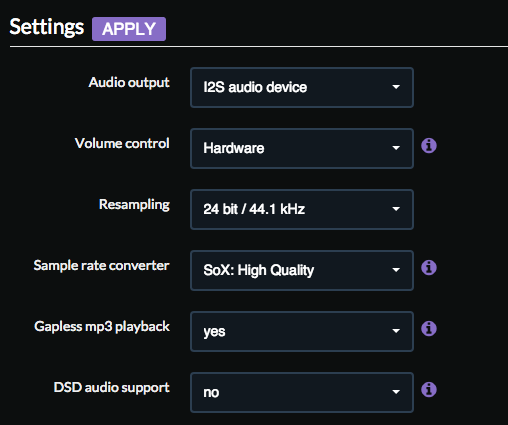Expand the Volume control Hardware dropdown
Viewport: 508px width, 425px height.
tap(302, 148)
